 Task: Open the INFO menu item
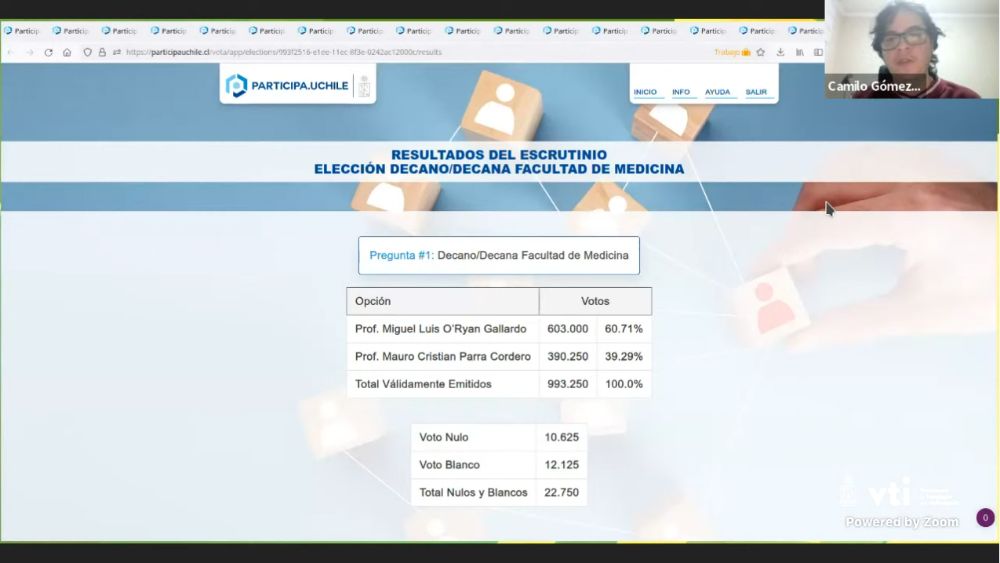tap(681, 92)
